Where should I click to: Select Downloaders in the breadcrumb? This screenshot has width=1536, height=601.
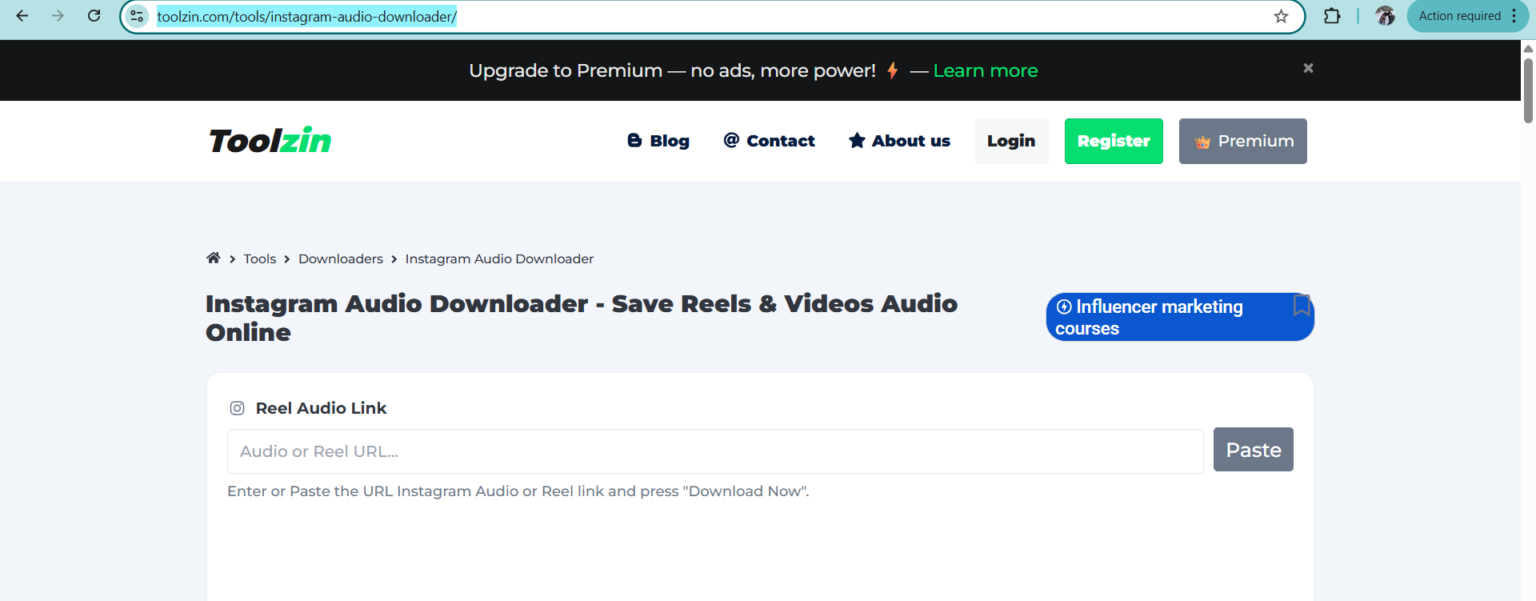click(x=340, y=259)
